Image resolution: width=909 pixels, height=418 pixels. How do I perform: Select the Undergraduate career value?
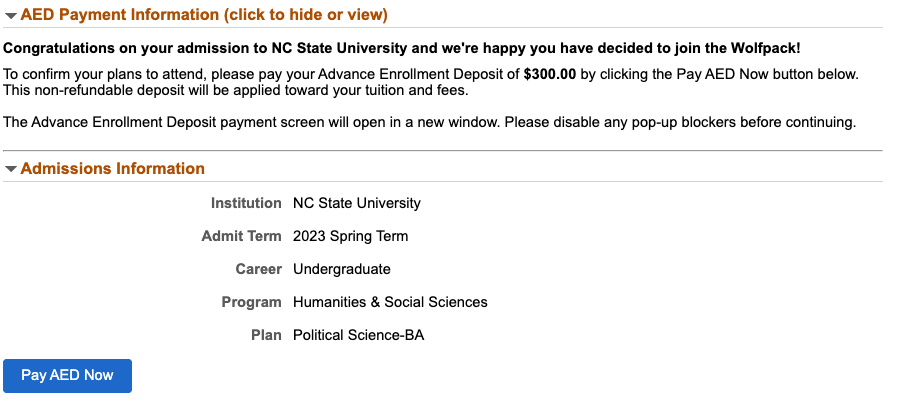[342, 269]
